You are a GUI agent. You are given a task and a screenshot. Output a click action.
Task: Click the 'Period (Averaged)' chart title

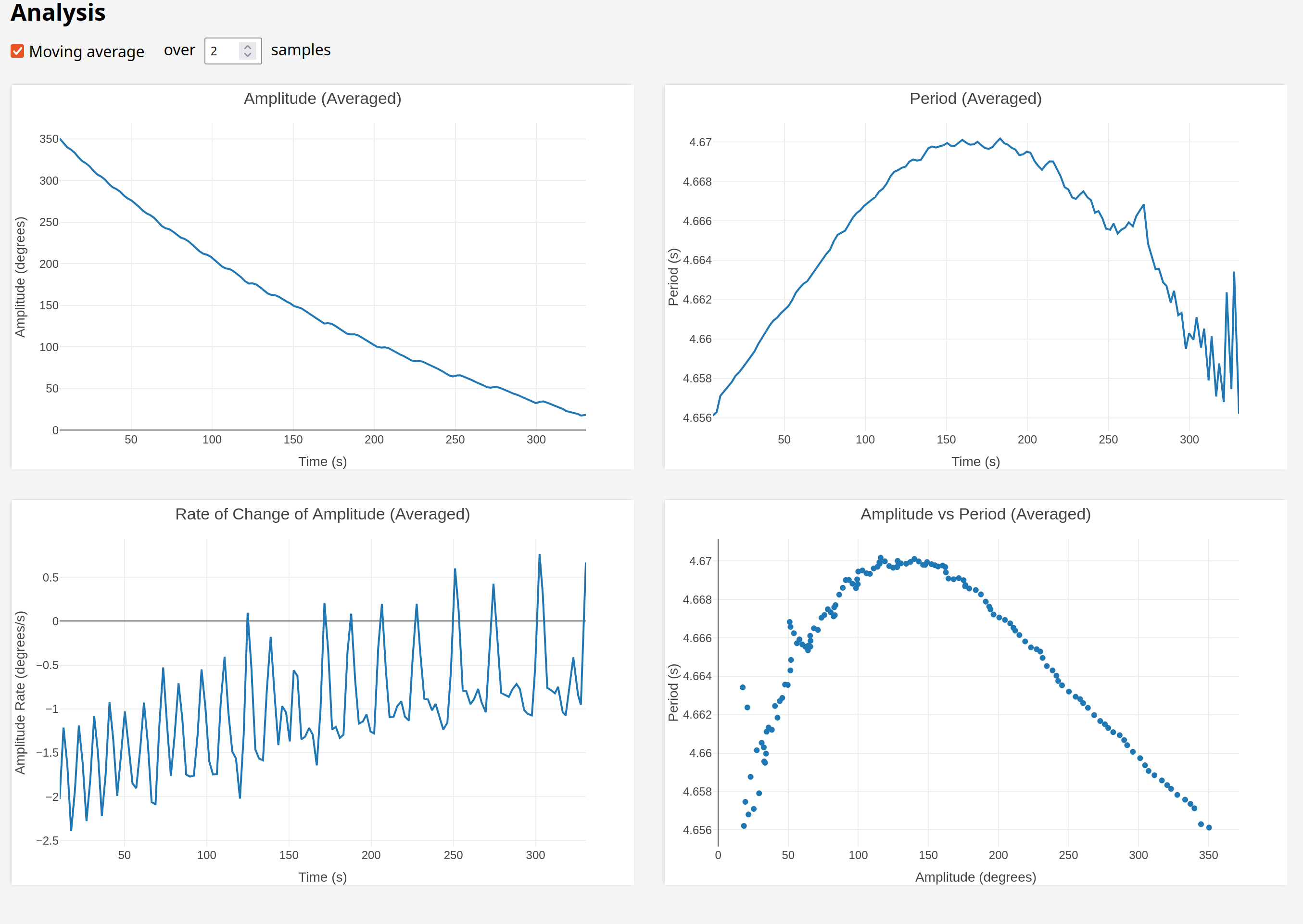[x=975, y=99]
